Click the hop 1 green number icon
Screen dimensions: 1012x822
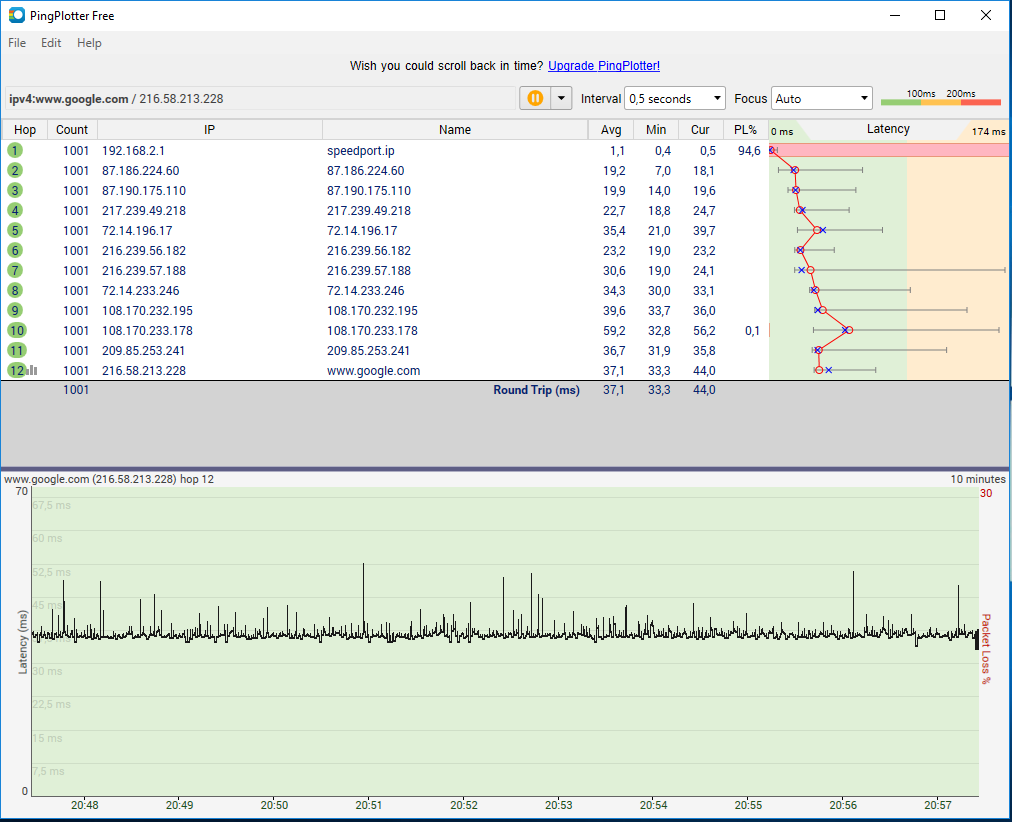pyautogui.click(x=15, y=150)
